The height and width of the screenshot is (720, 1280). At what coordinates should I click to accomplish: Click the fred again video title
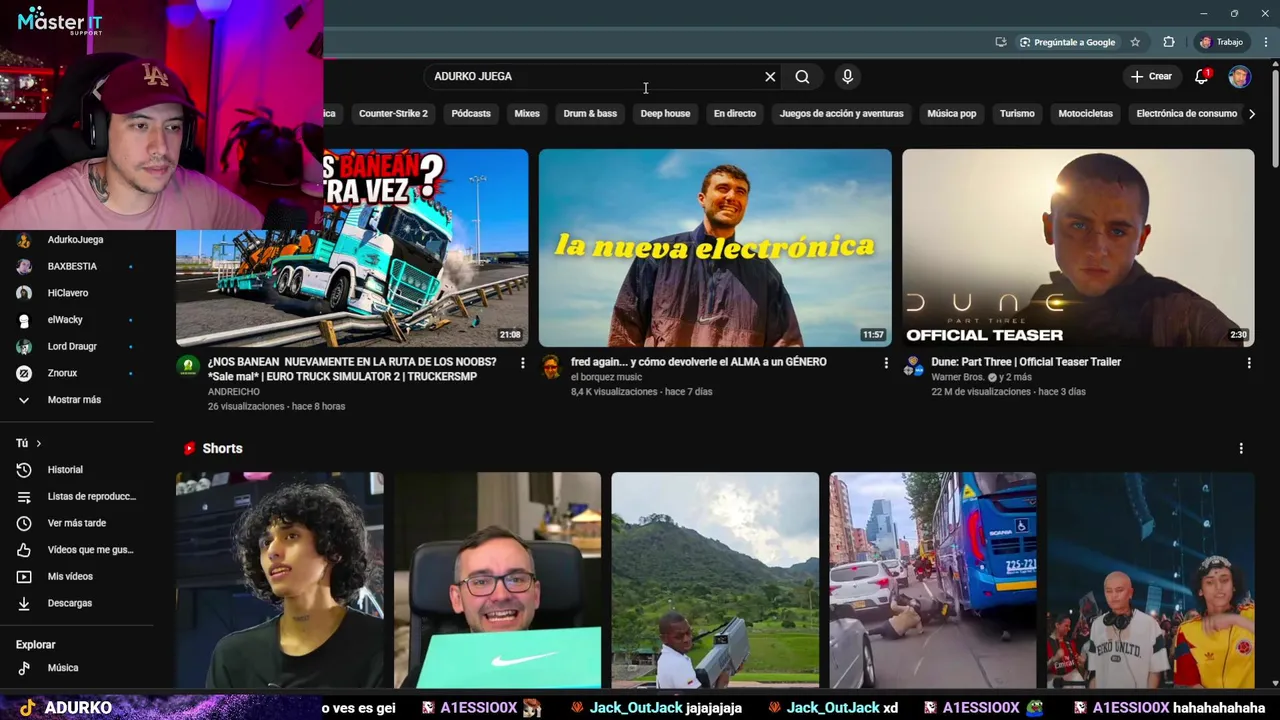click(x=698, y=362)
